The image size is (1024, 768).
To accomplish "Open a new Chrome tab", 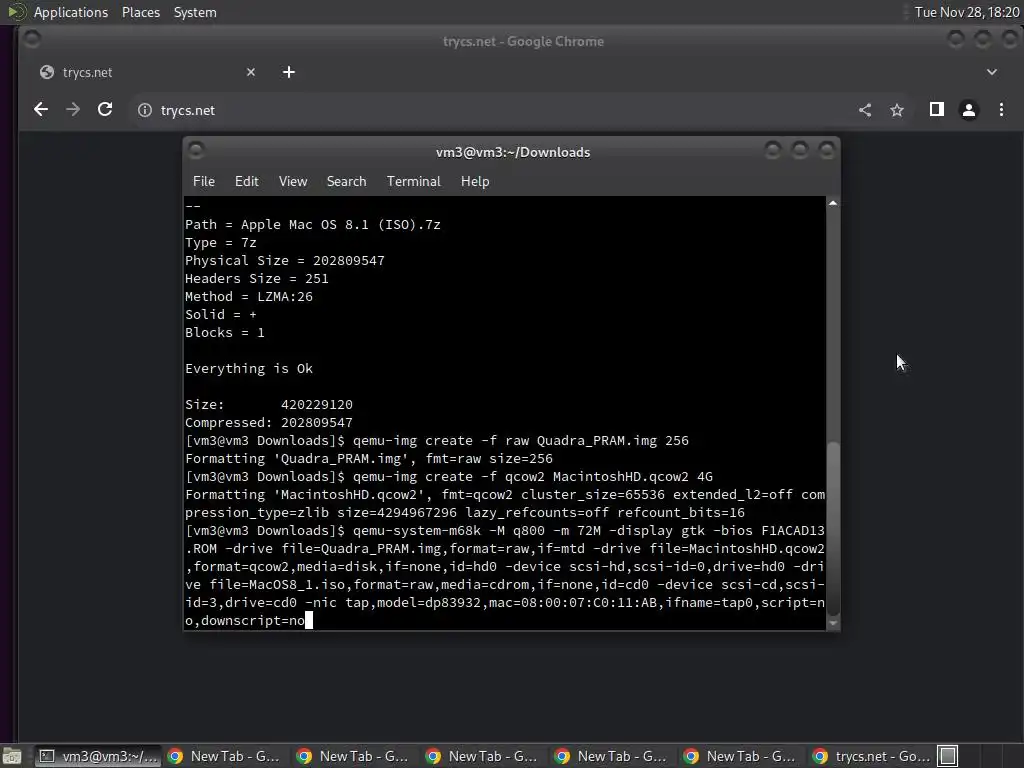I will pos(289,72).
